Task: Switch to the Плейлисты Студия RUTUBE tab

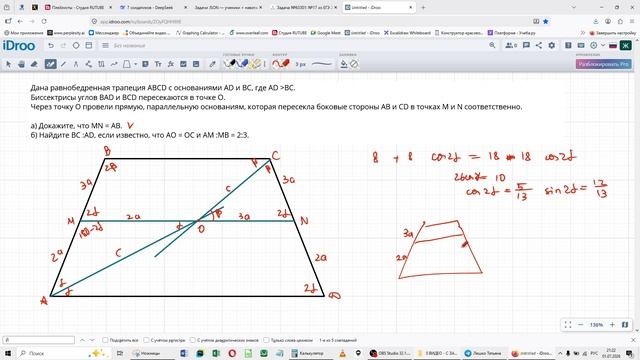Action: pos(78,7)
